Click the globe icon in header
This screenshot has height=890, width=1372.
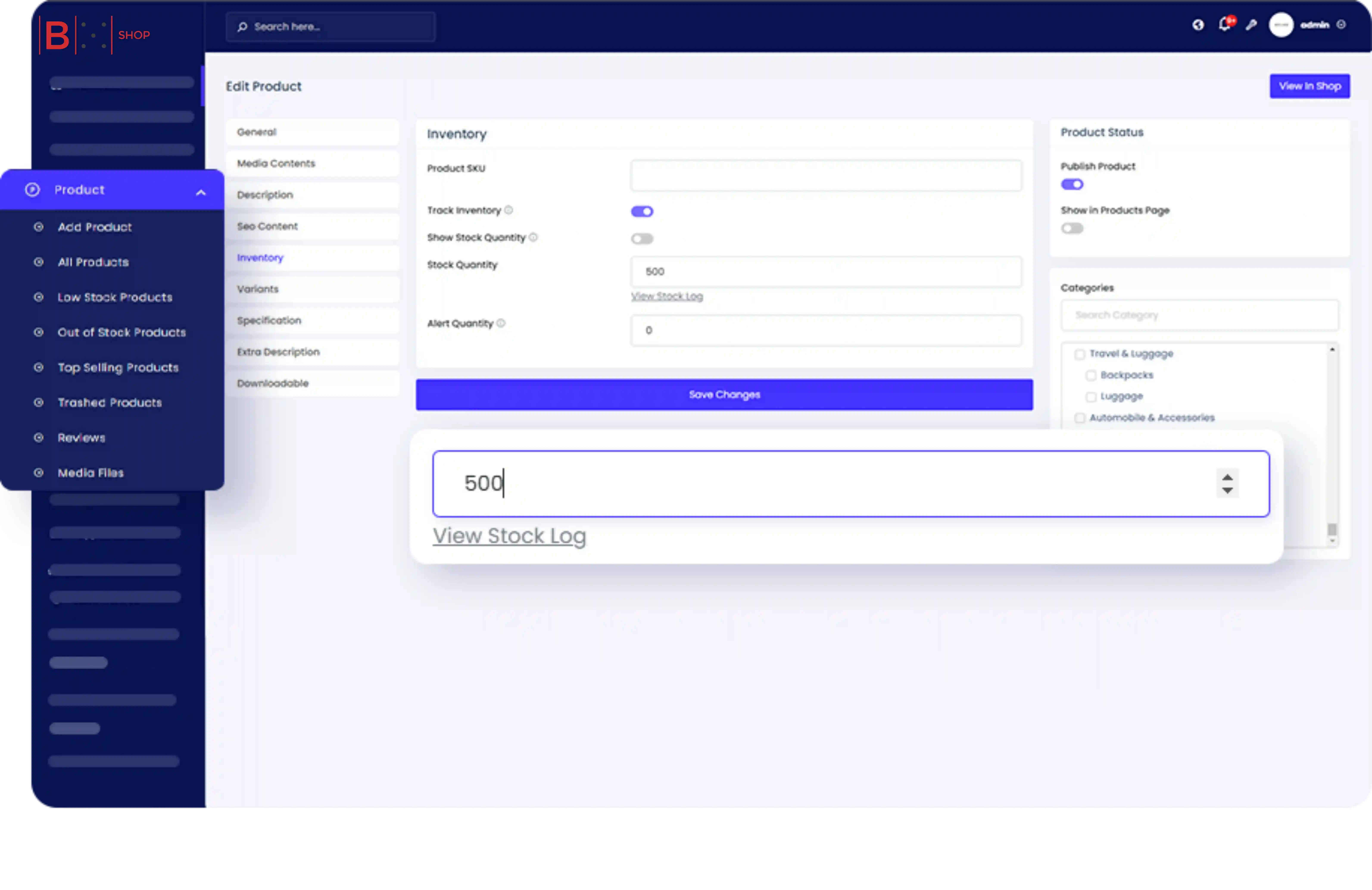(1198, 25)
